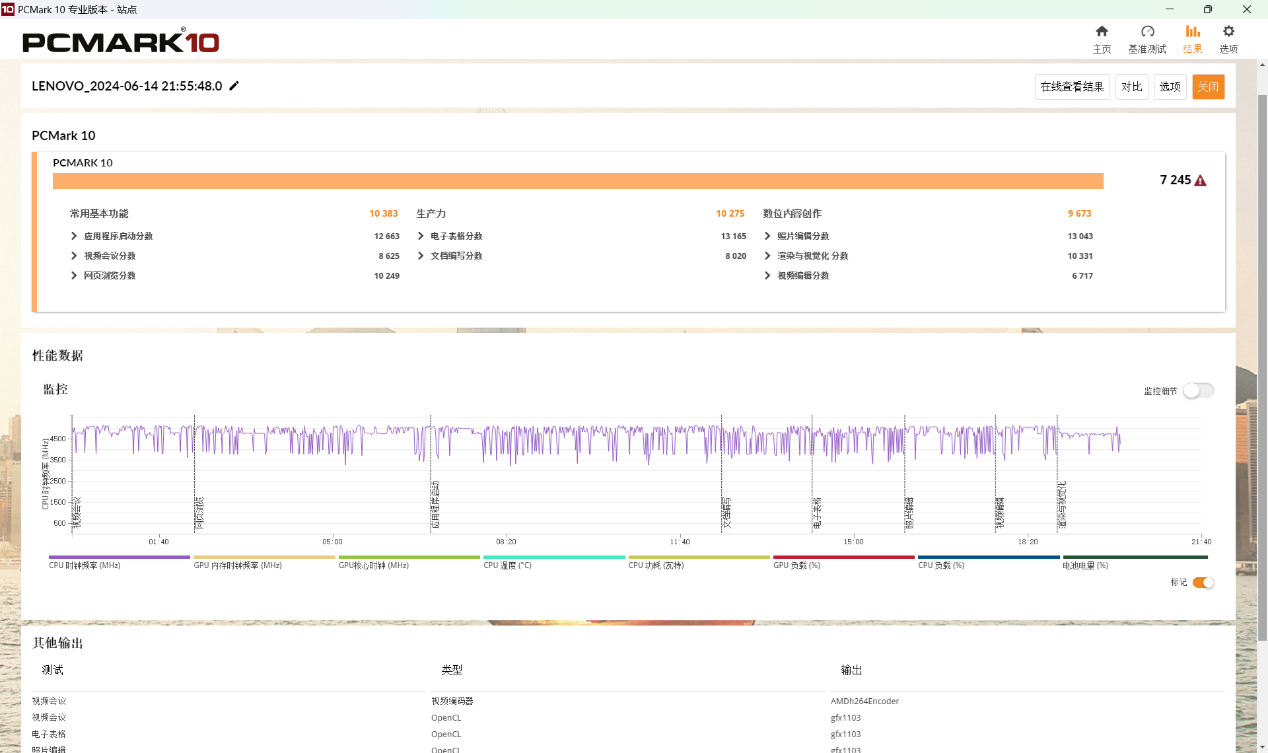This screenshot has height=753, width=1268.
Task: Click the PCMark 10 logo
Action: coord(120,42)
